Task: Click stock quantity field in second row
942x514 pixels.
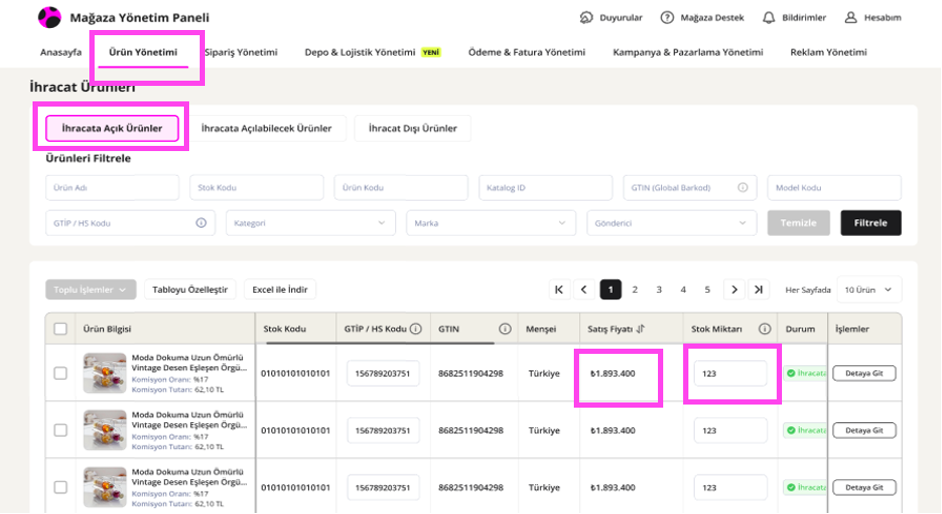Action: (730, 430)
